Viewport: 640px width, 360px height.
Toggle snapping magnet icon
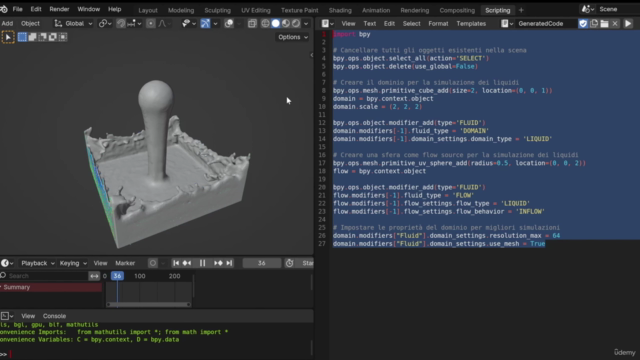(120, 24)
